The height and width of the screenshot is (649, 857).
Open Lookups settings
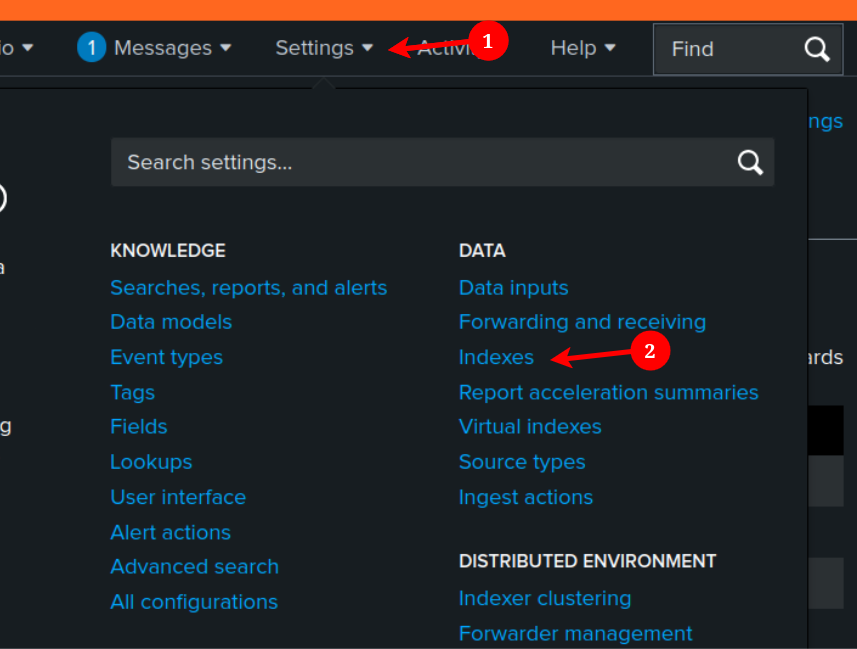(151, 462)
